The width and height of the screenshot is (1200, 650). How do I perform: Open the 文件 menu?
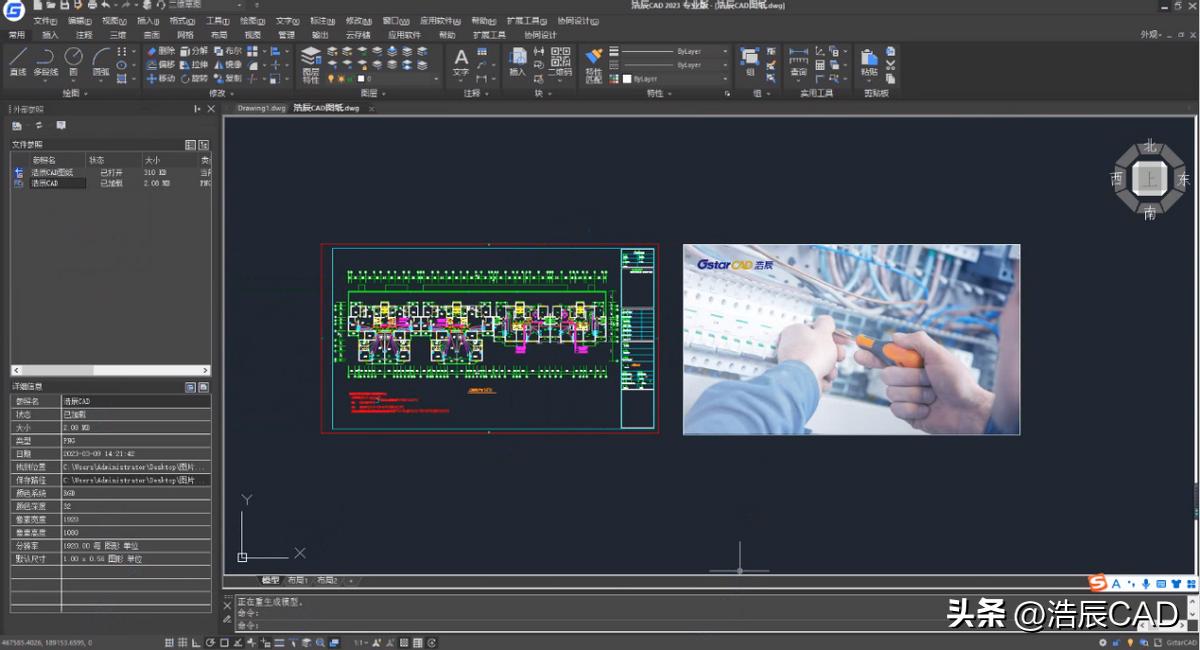(x=45, y=20)
